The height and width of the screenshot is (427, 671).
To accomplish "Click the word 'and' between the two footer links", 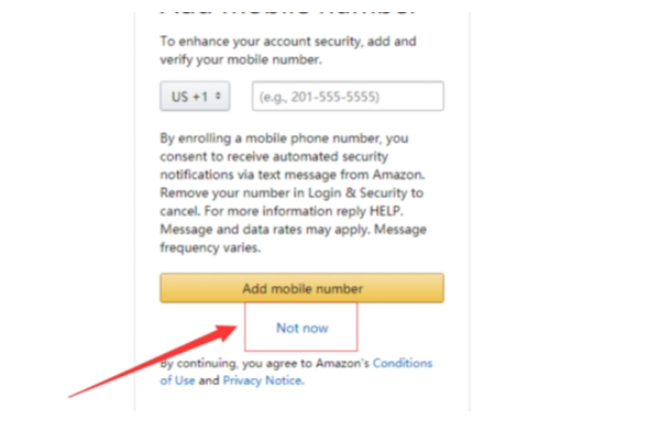I will pyautogui.click(x=208, y=381).
